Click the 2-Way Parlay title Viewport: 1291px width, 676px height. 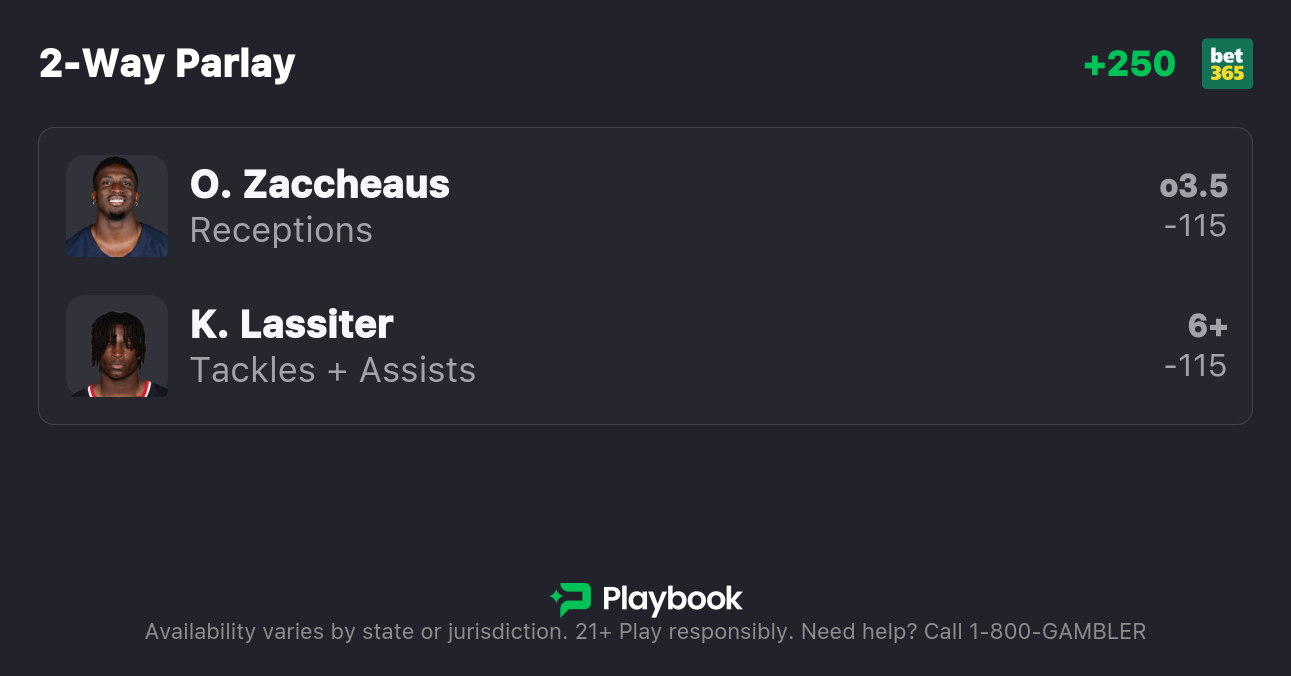pos(167,64)
